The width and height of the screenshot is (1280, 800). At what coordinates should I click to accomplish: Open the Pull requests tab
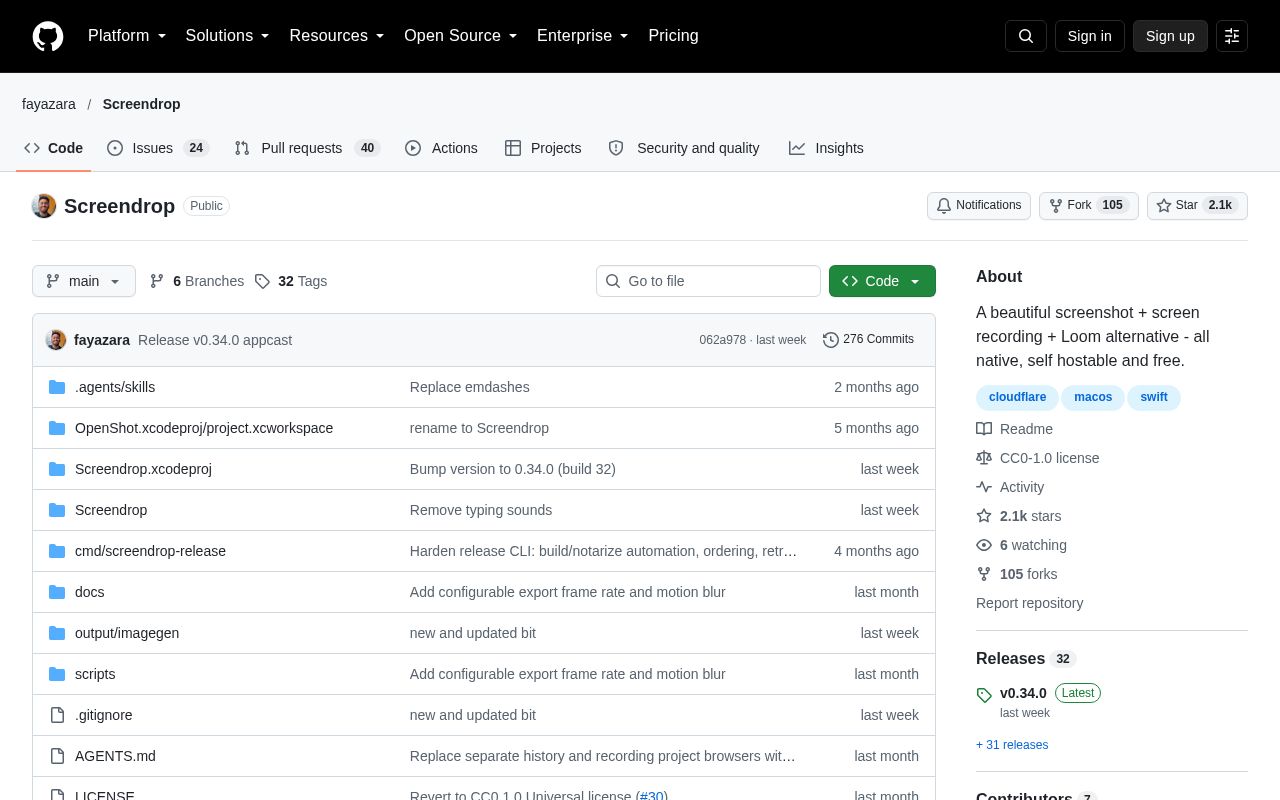tap(307, 148)
